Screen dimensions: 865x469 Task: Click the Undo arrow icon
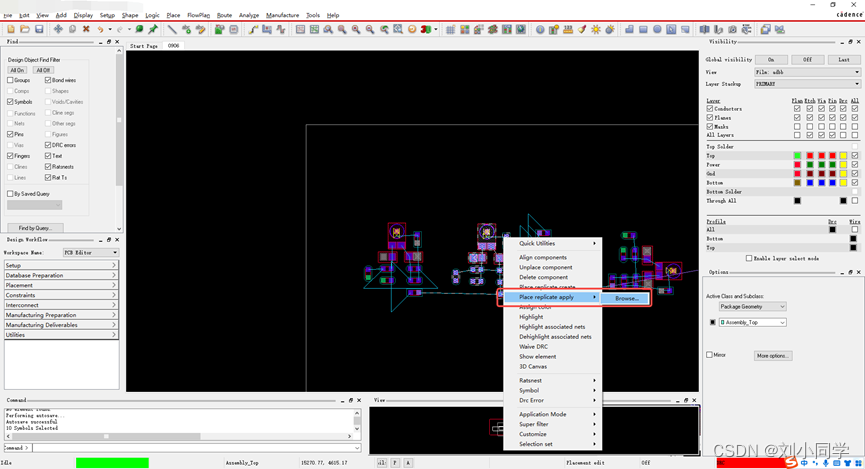pos(101,29)
